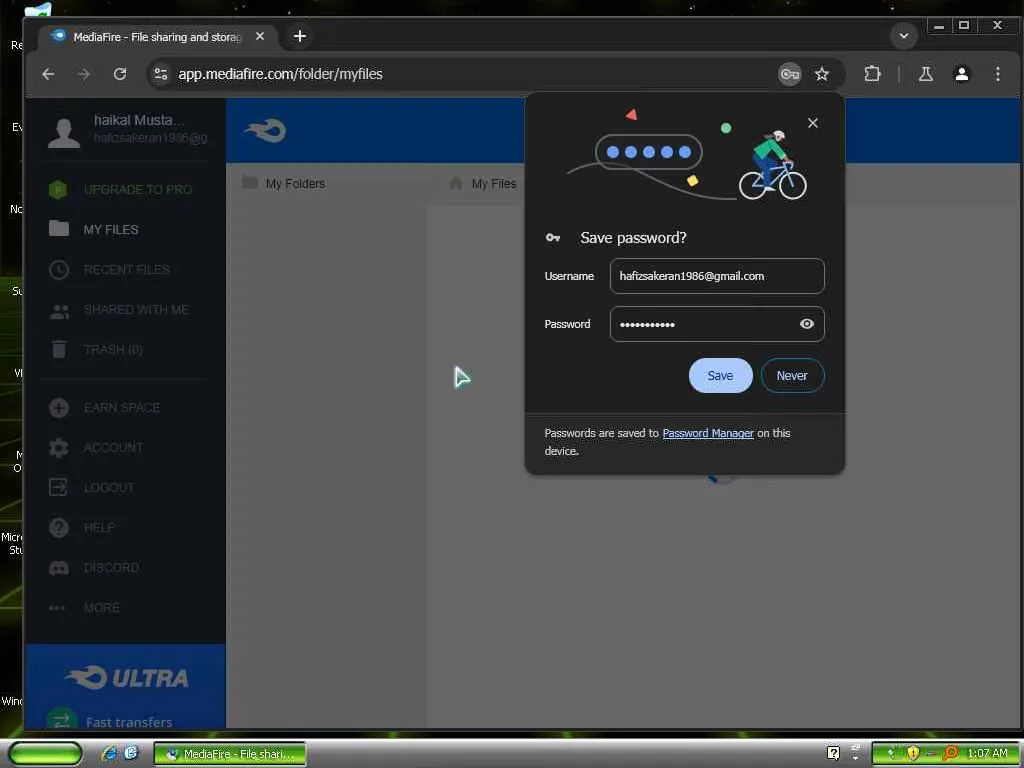The image size is (1024, 768).
Task: Open Recent Files
Action: pos(110,269)
